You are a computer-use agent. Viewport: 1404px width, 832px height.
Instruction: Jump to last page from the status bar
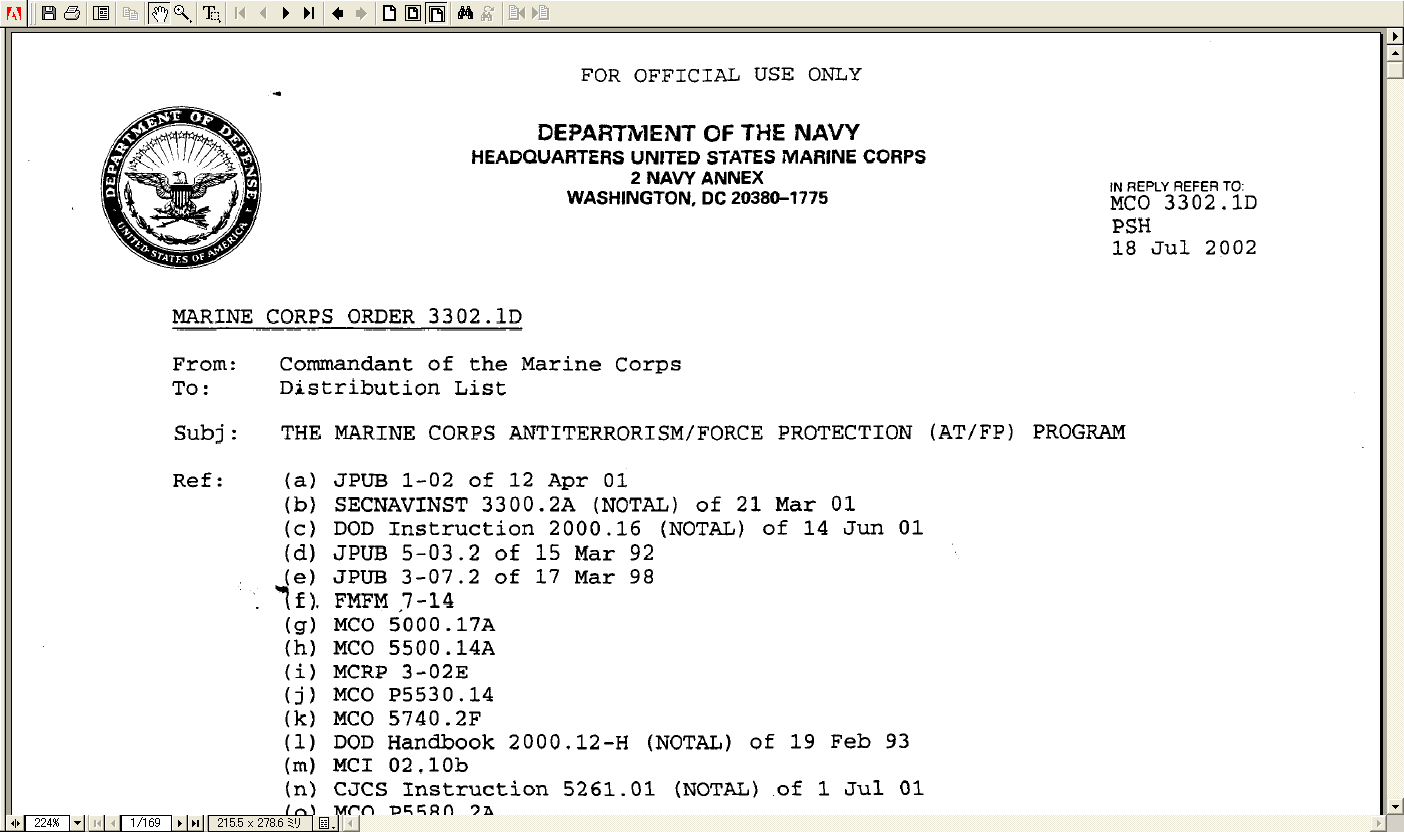(x=196, y=823)
